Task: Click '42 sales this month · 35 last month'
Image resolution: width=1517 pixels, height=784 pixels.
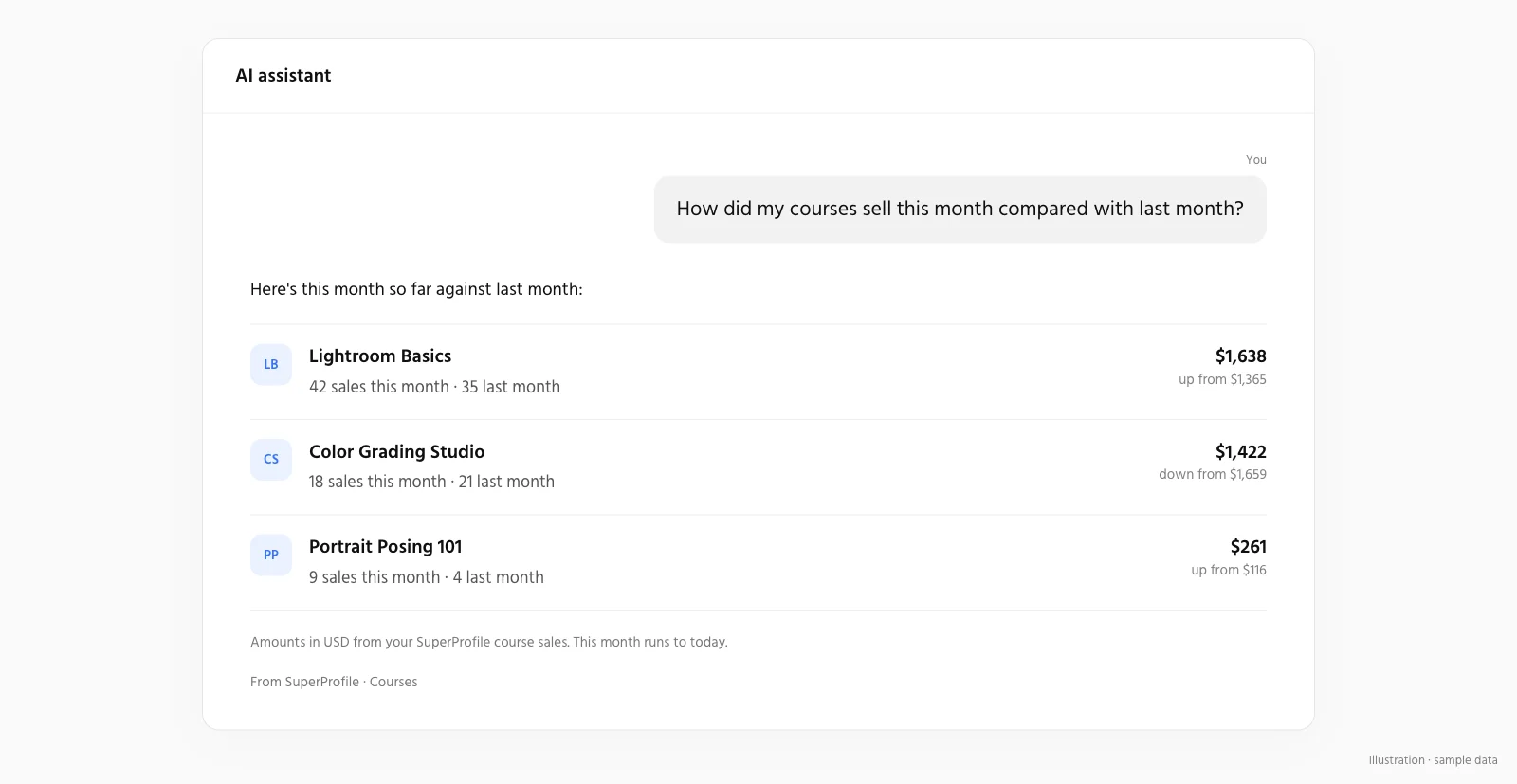Action: pyautogui.click(x=434, y=387)
